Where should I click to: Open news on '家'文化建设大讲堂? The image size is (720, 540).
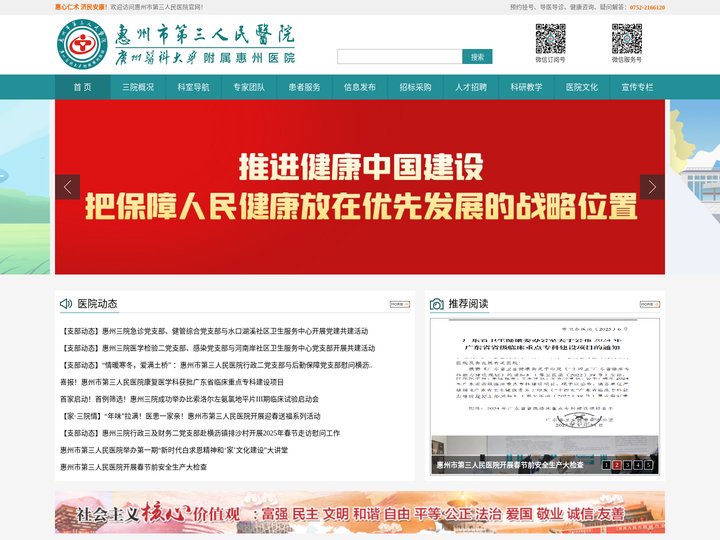pos(174,450)
